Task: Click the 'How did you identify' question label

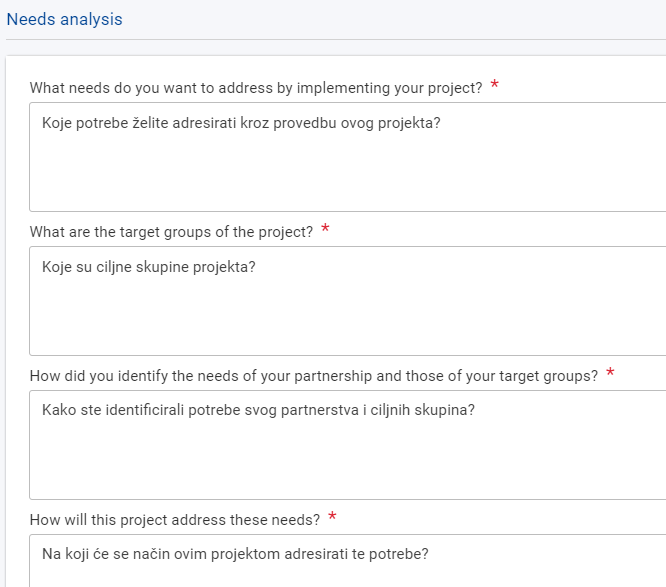Action: [313, 376]
